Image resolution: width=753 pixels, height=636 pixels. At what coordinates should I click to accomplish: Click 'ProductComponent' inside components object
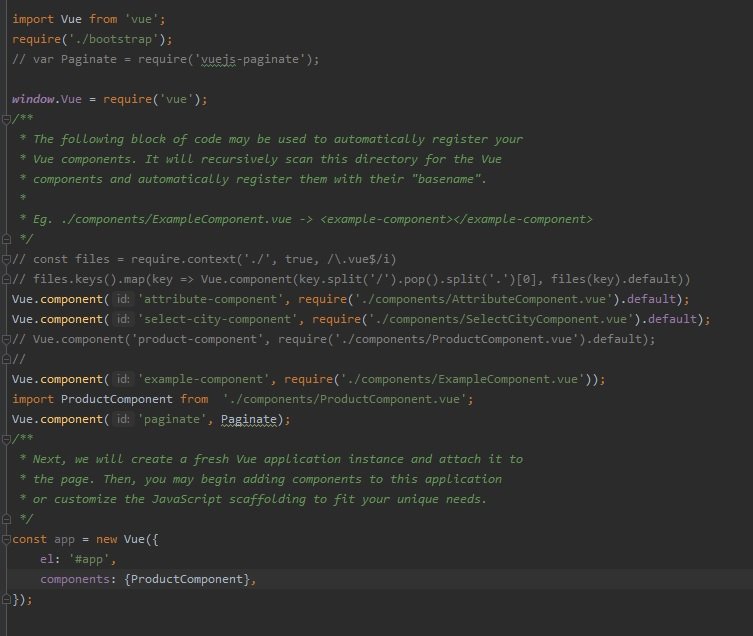coord(187,579)
